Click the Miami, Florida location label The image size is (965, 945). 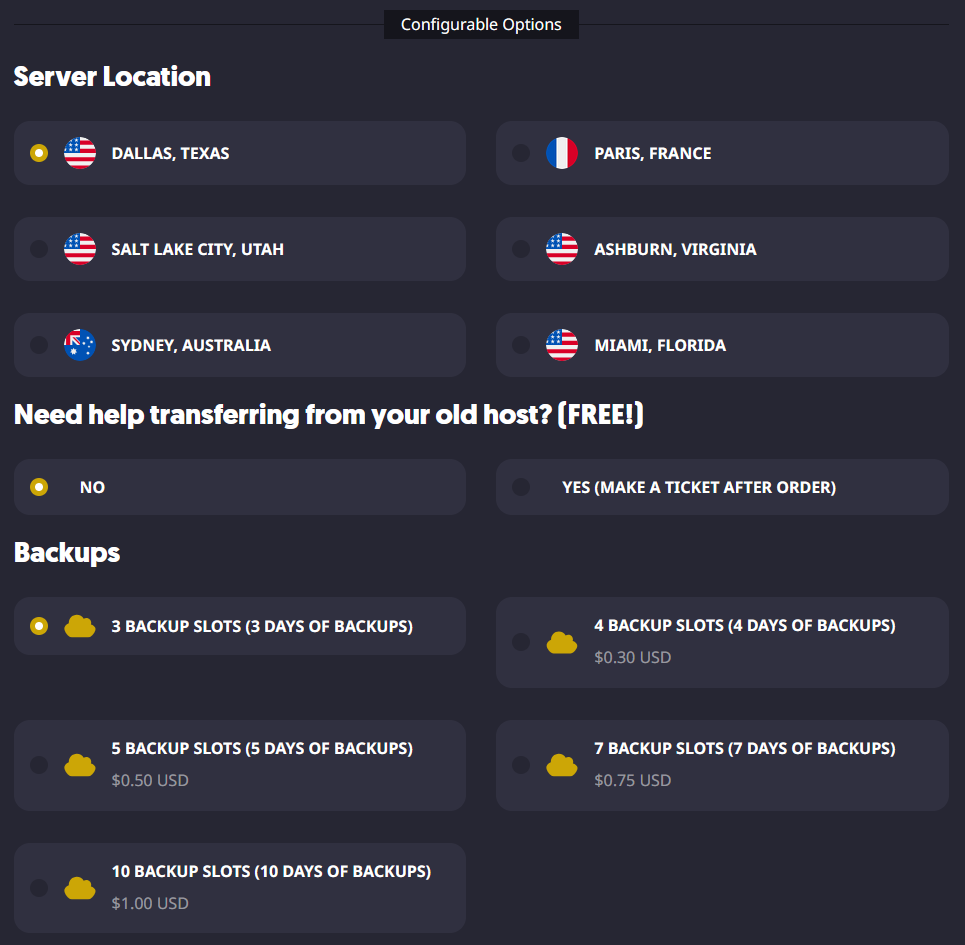click(660, 345)
